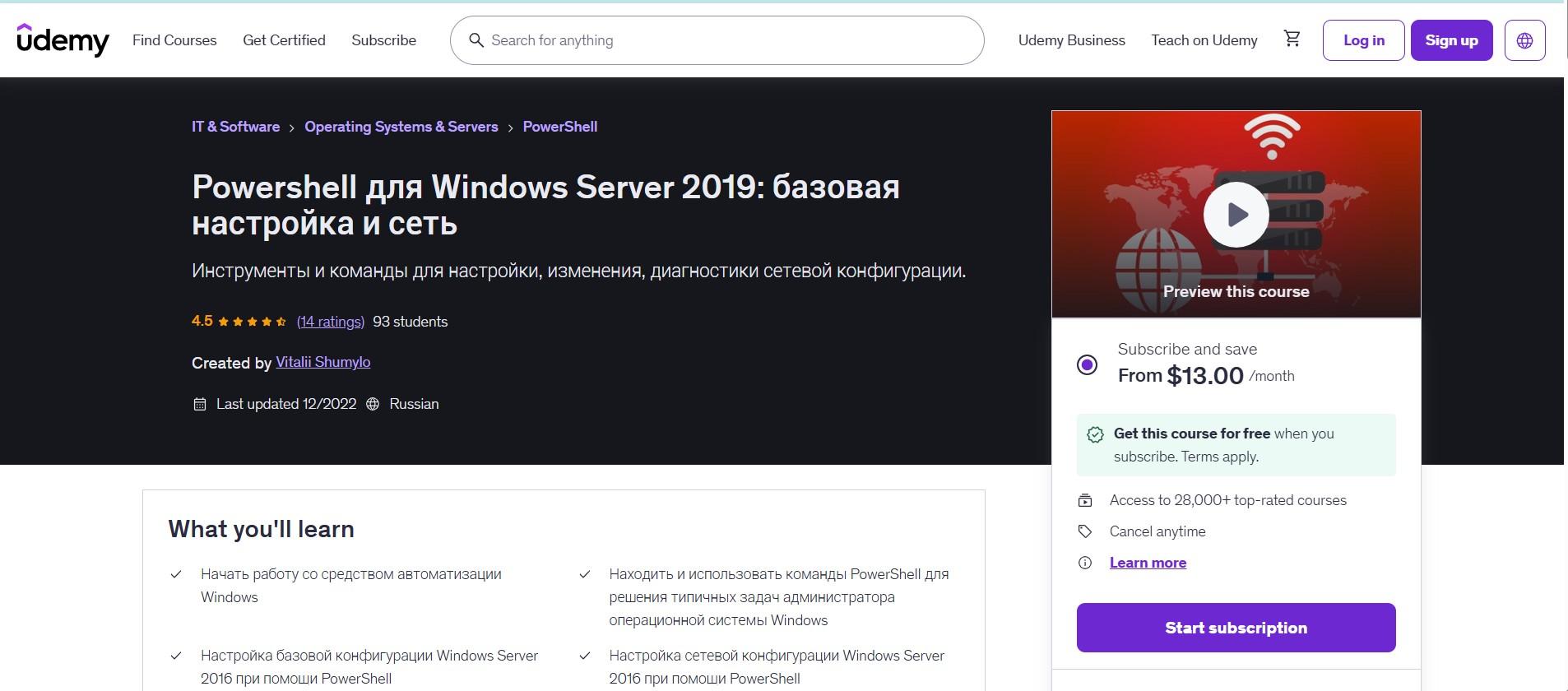
Task: Click the course title heading
Action: coord(545,205)
